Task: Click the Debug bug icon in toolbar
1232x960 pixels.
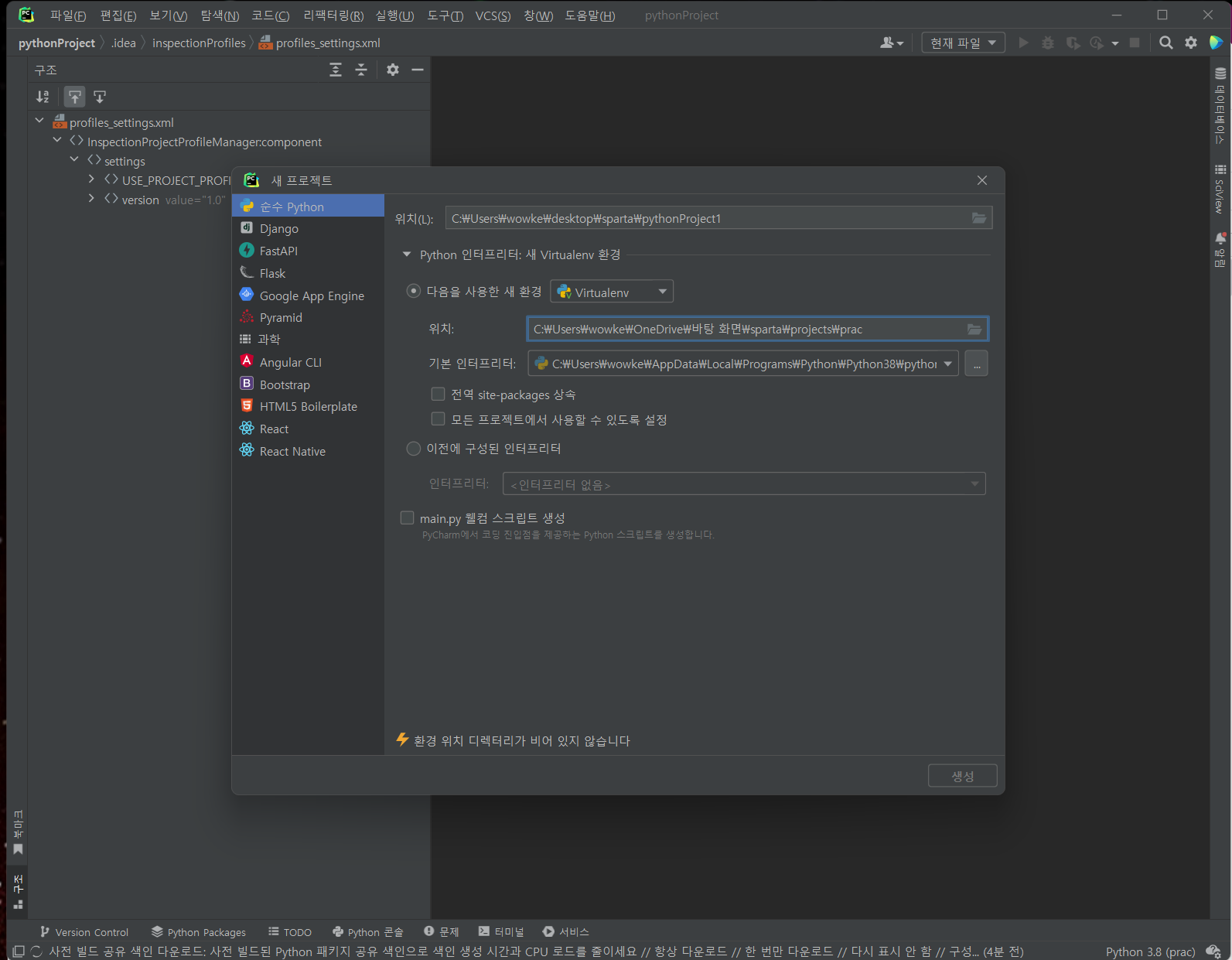Action: tap(1048, 43)
